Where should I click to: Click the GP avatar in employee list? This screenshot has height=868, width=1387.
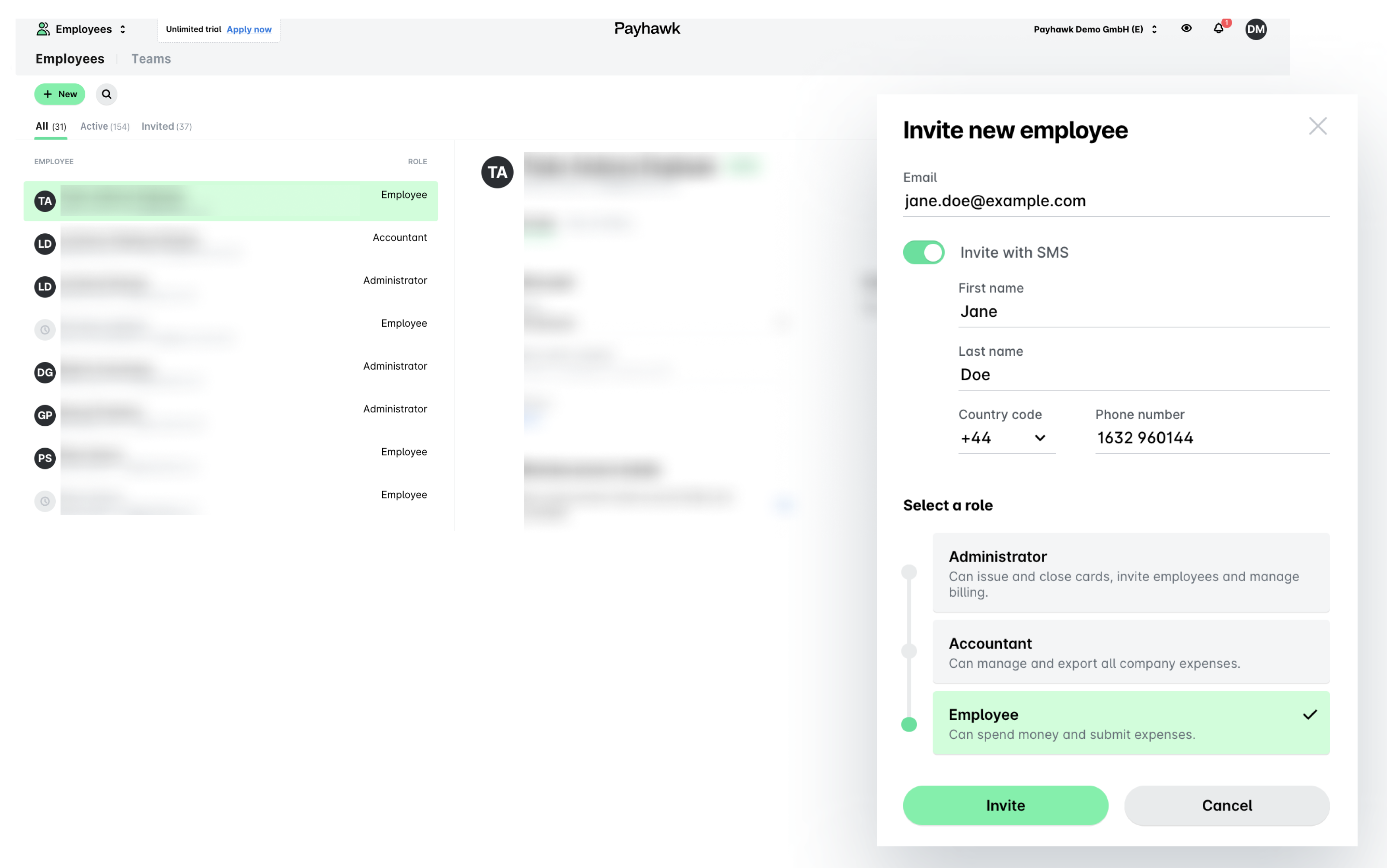pyautogui.click(x=45, y=416)
